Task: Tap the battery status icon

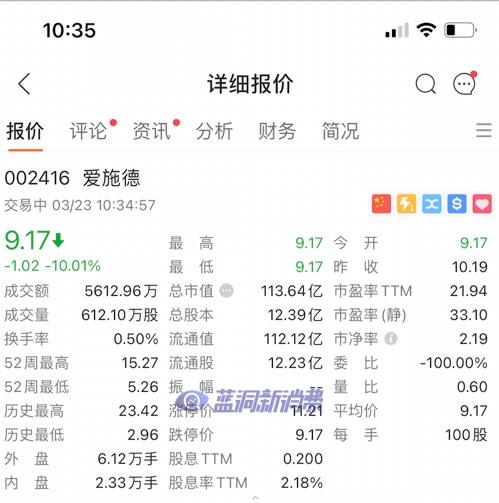Action: click(461, 30)
